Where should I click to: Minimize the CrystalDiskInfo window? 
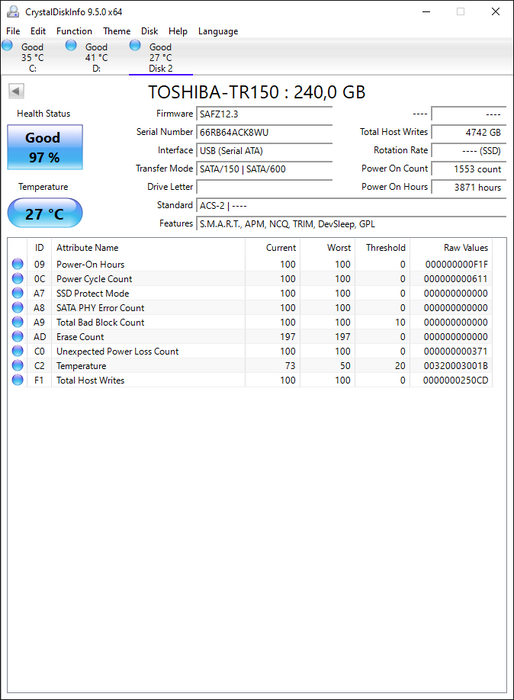(x=426, y=12)
